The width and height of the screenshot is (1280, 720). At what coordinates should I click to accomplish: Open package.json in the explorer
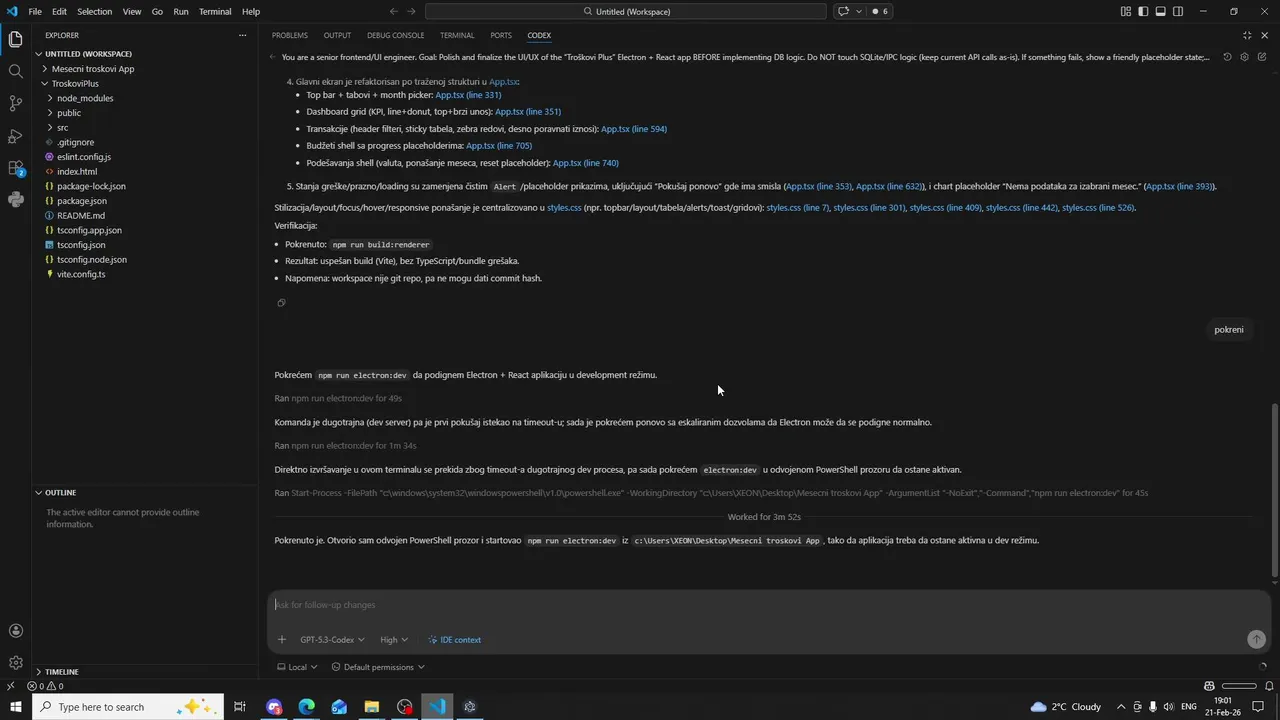point(145,201)
